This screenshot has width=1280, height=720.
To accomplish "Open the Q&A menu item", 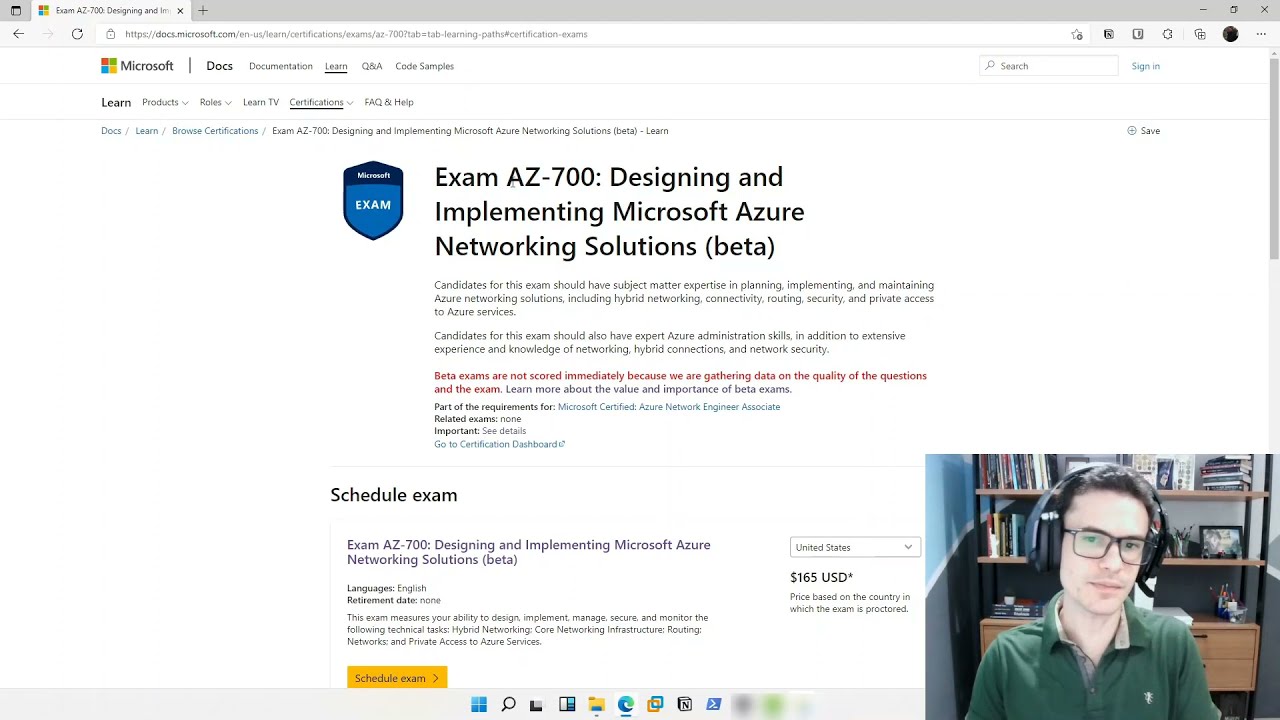I will (x=372, y=66).
